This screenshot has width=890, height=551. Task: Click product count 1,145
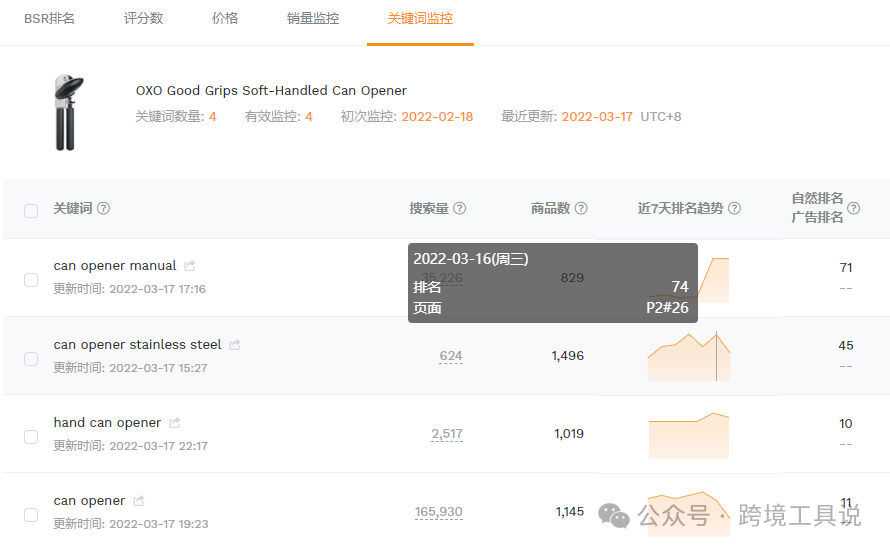(569, 512)
